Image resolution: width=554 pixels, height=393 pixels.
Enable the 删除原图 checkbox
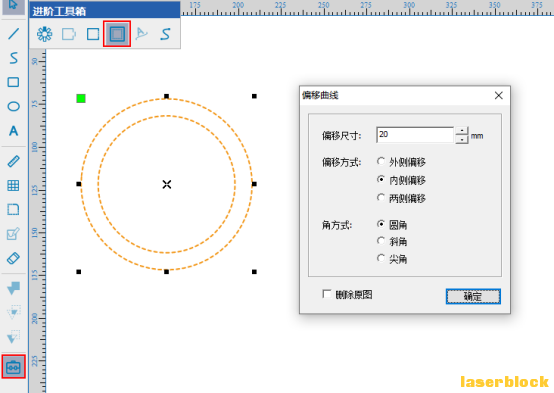[x=327, y=294]
